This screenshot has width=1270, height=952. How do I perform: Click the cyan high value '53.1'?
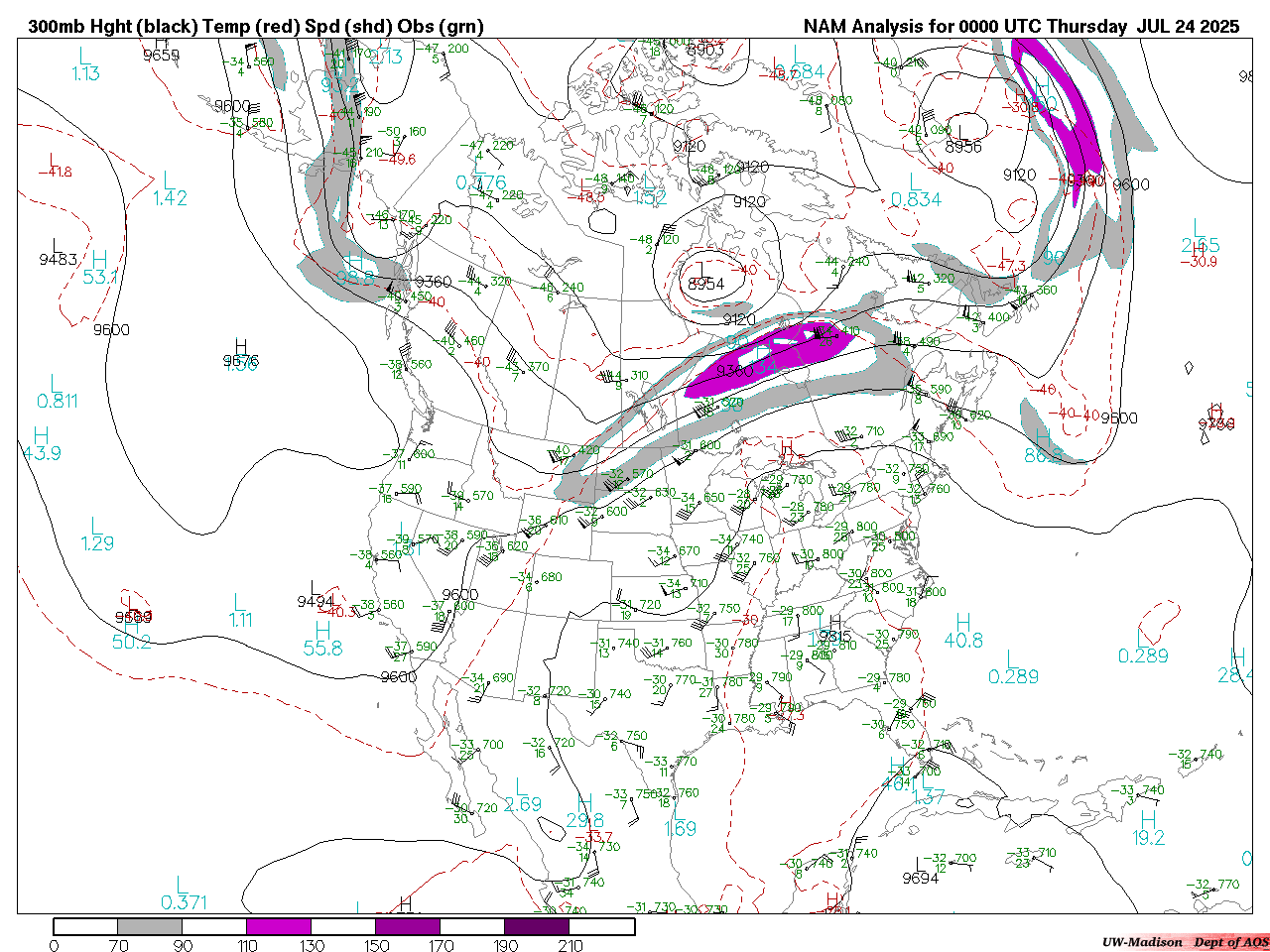pyautogui.click(x=100, y=277)
